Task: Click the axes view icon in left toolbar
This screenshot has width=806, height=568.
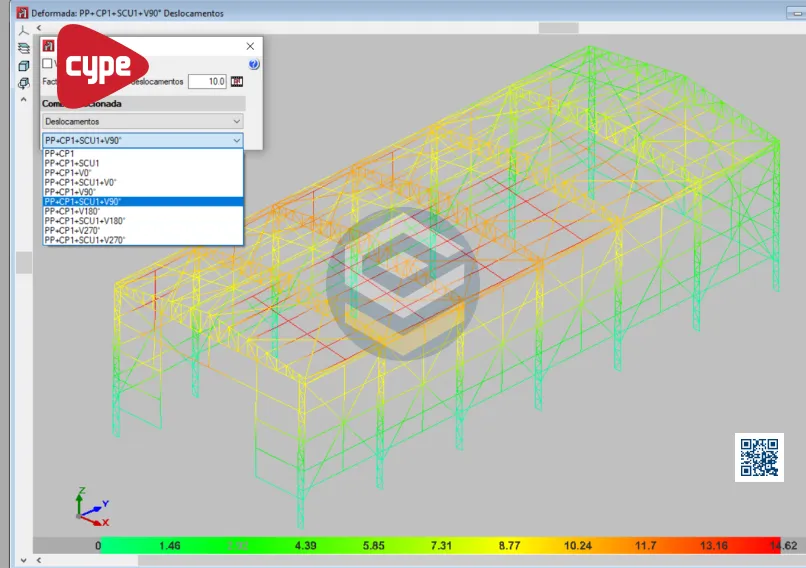Action: point(24,29)
